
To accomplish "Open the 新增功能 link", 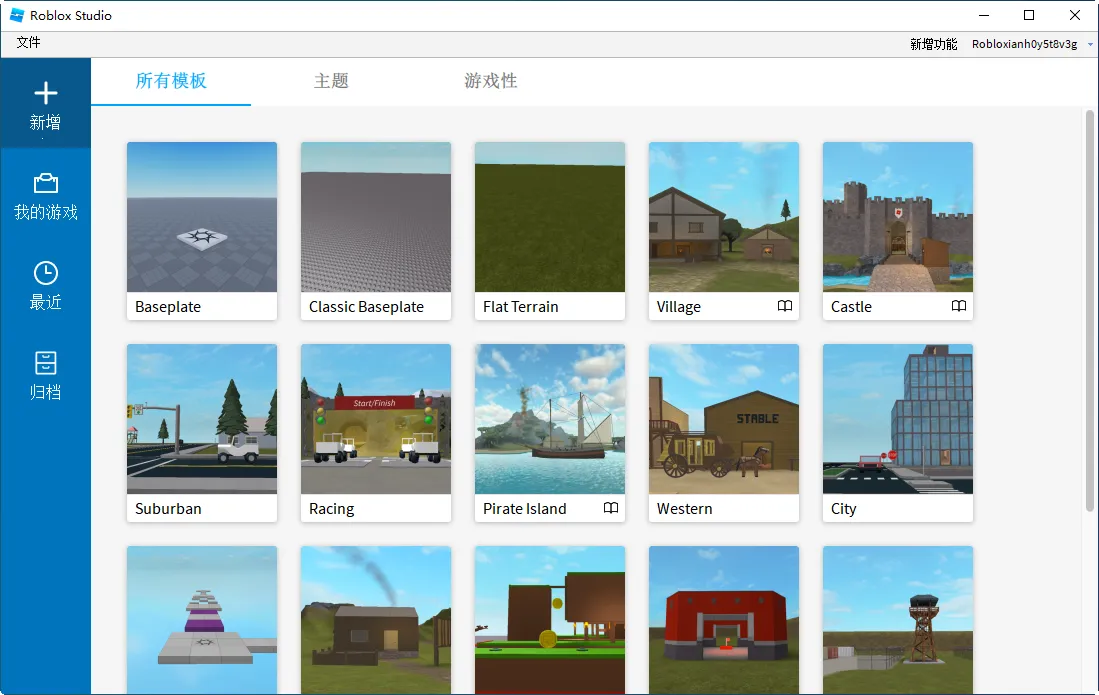I will [x=933, y=44].
